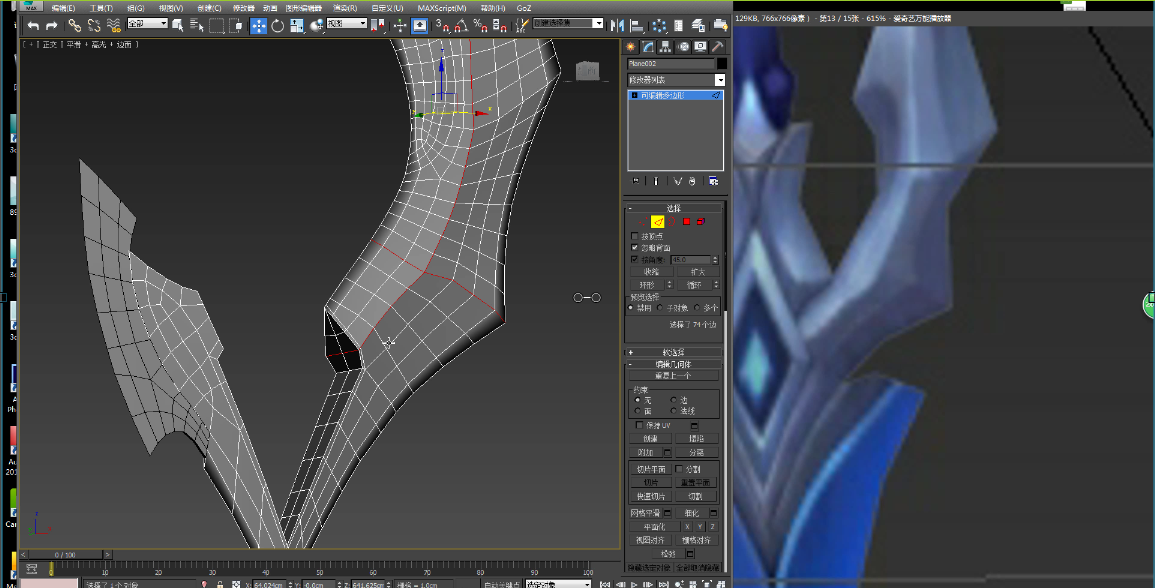Open the 全部 selection filter dropdown
The height and width of the screenshot is (588, 1155).
pos(147,24)
